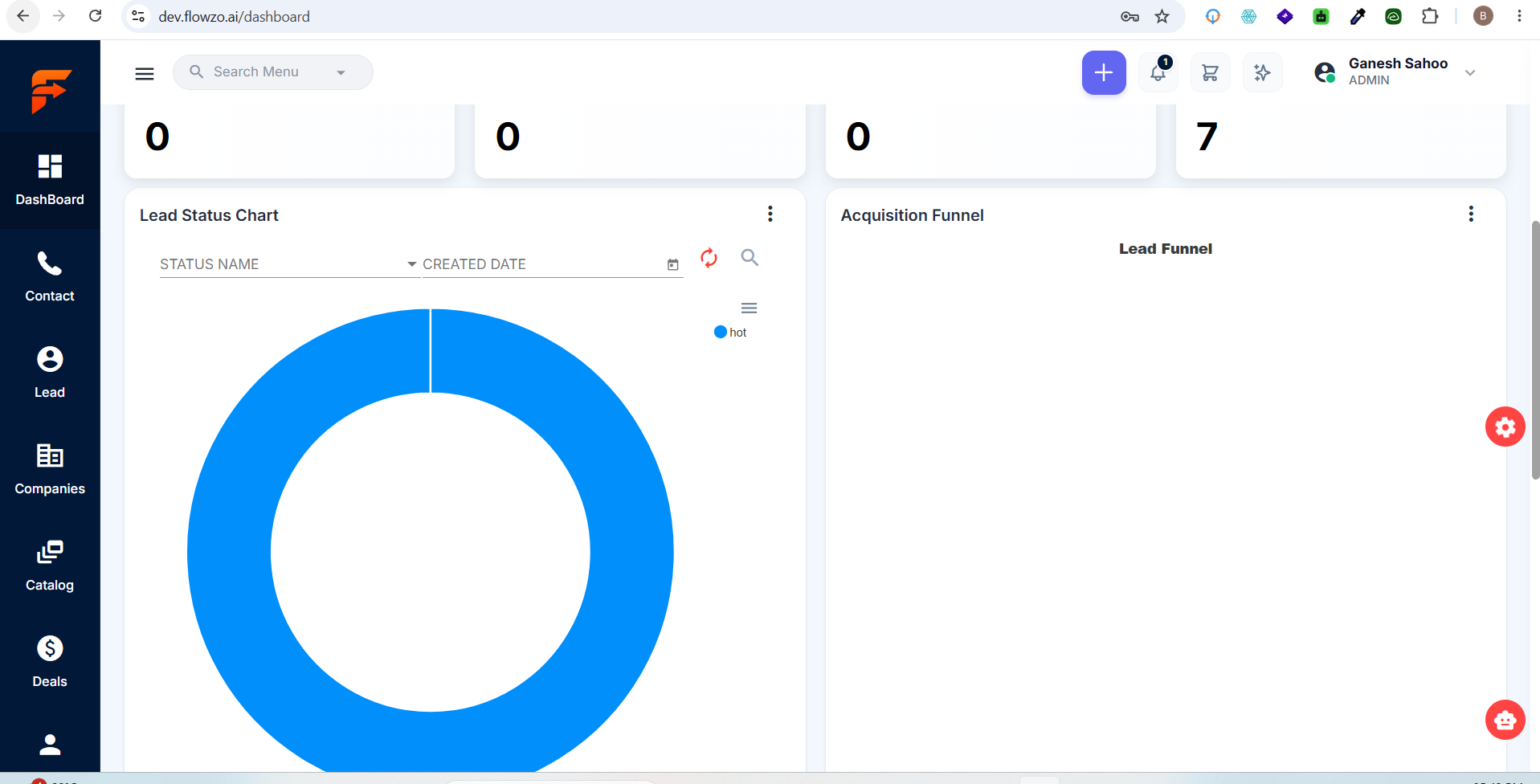1540x784 pixels.
Task: Toggle the hot legend item
Action: point(730,332)
